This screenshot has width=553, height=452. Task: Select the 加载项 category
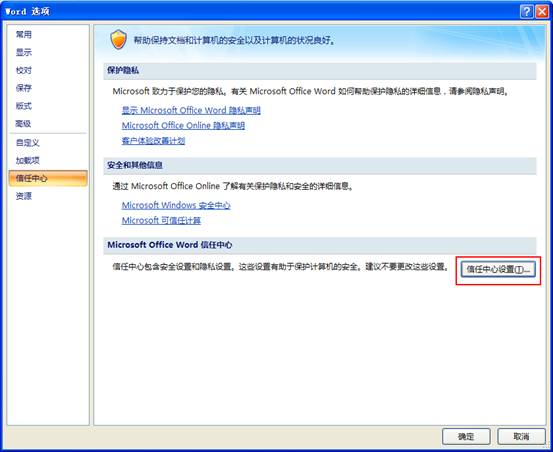tap(28, 160)
